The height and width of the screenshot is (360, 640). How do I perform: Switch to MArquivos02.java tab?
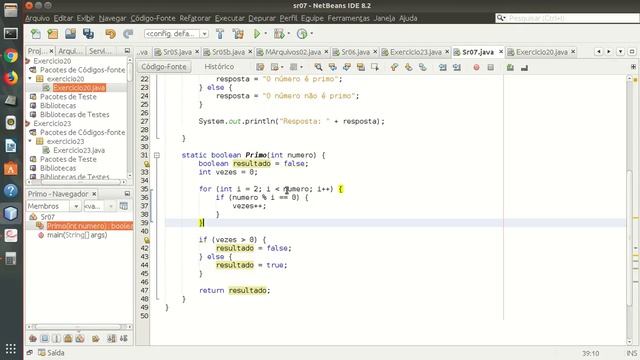(x=293, y=52)
